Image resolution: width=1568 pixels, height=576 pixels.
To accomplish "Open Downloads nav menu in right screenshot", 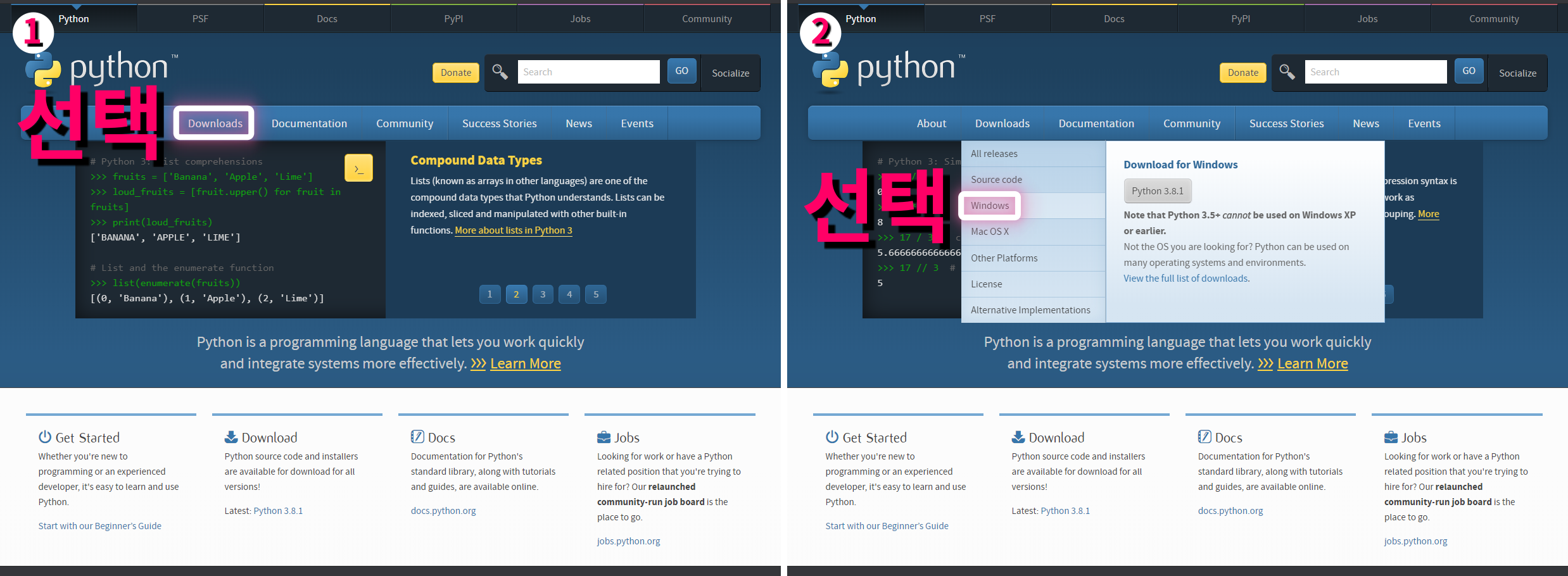I will [1002, 123].
